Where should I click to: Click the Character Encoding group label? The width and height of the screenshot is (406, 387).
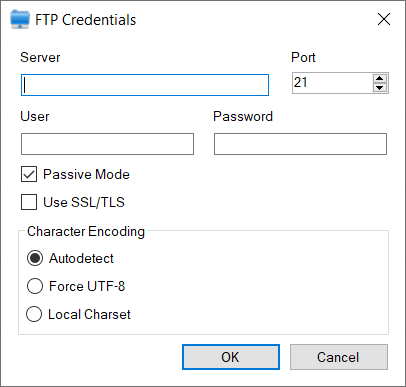pos(86,231)
